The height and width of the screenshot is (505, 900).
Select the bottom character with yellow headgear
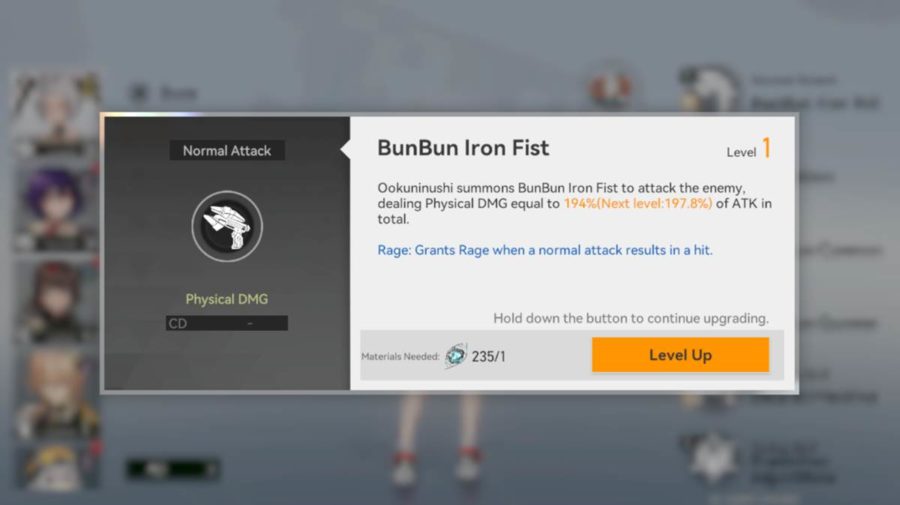pyautogui.click(x=56, y=468)
